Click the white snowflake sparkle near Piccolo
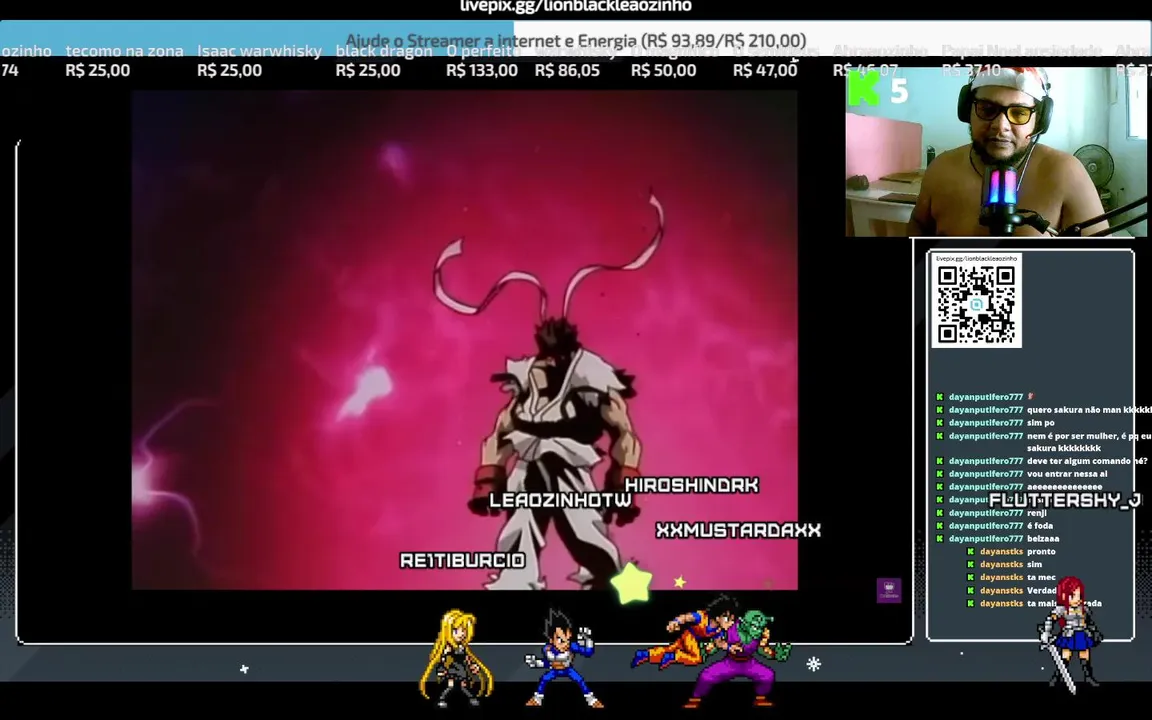Screen dimensions: 1152x720 (x=813, y=664)
